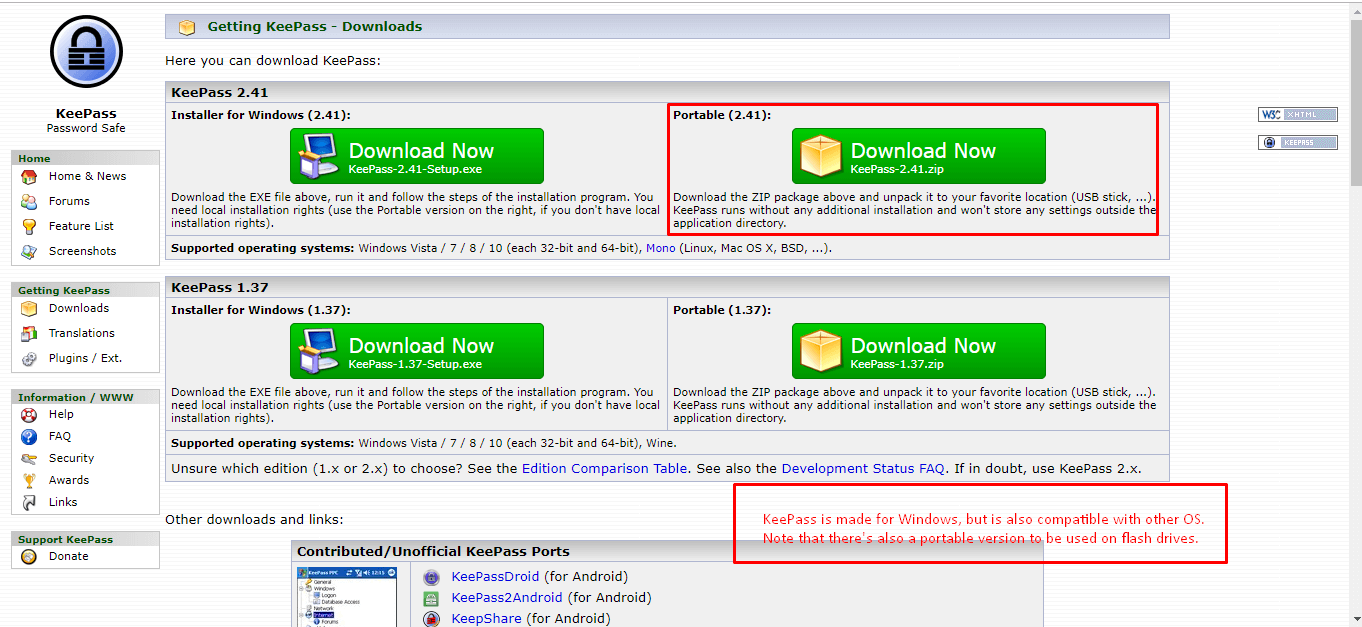Select Downloads in Getting KeePass menu

point(79,308)
